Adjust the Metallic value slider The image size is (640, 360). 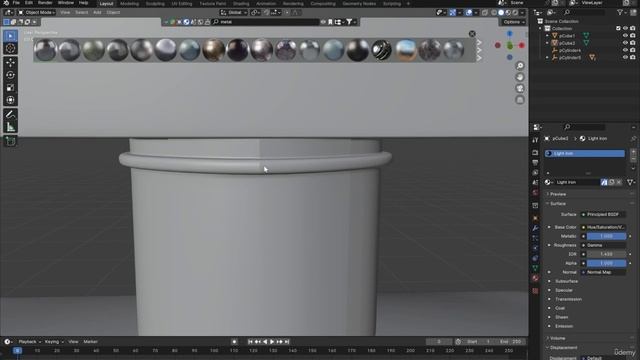[606, 236]
